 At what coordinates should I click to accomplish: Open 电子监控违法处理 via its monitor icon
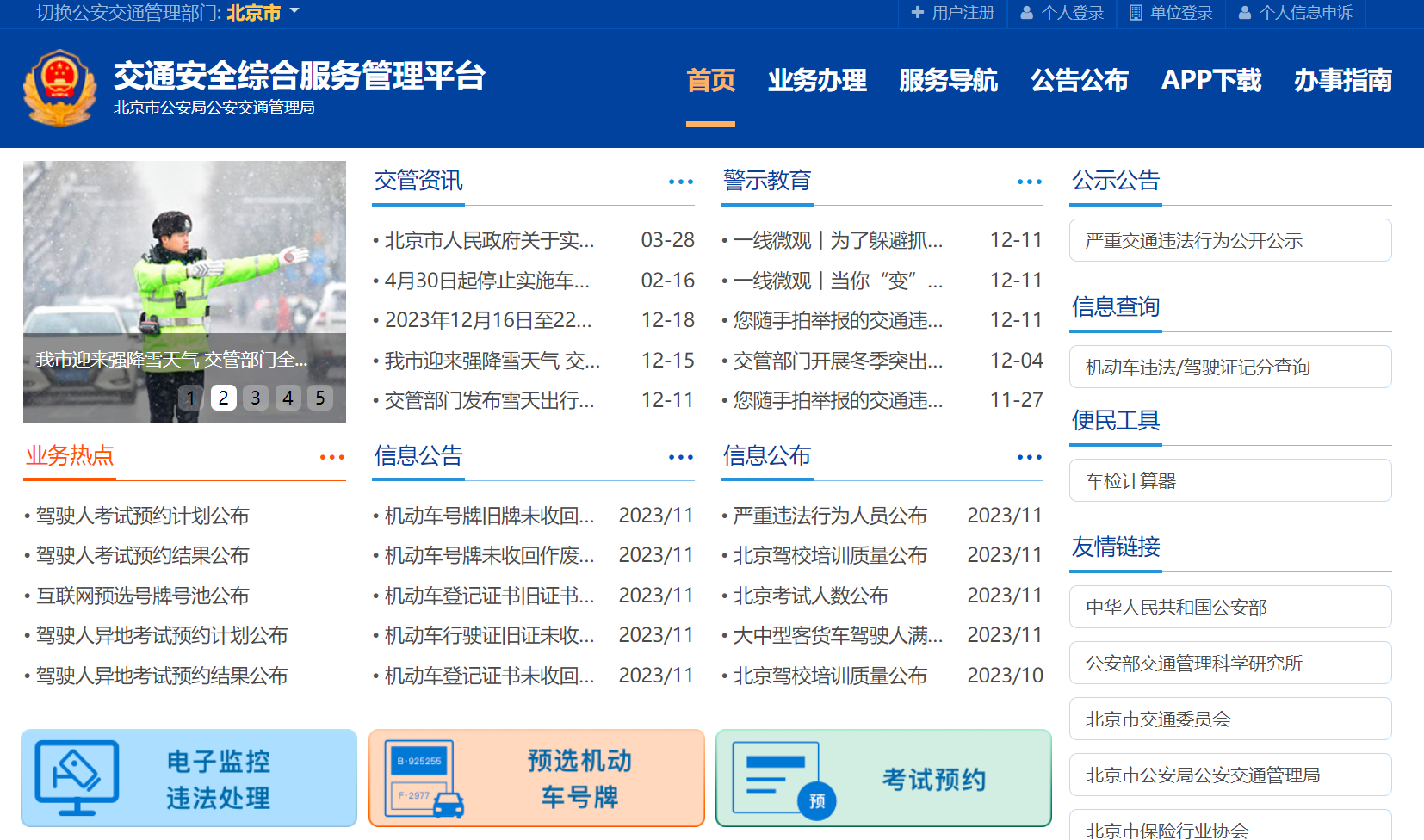tap(77, 777)
